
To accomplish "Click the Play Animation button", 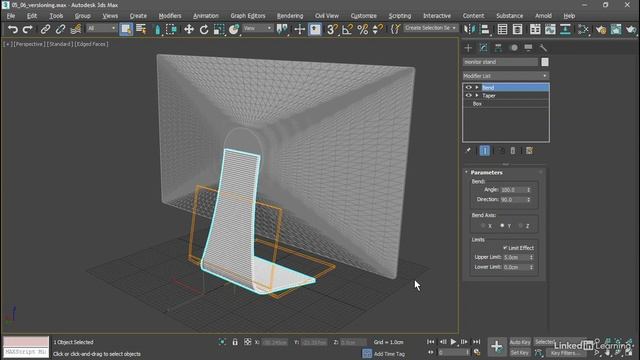I will point(453,342).
